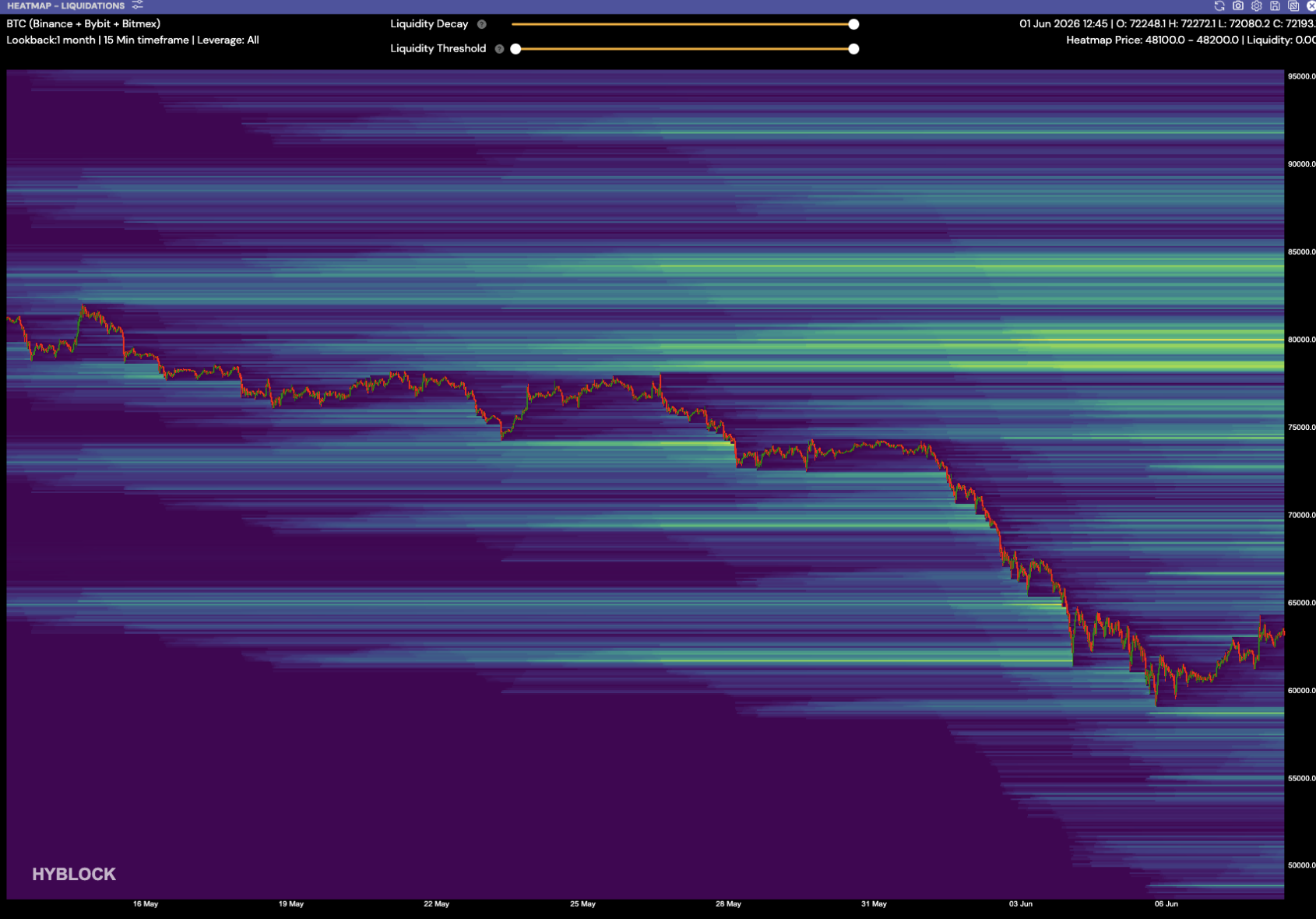Click the 80000.0 price axis label
Viewport: 1316px width, 919px height.
[x=1301, y=340]
